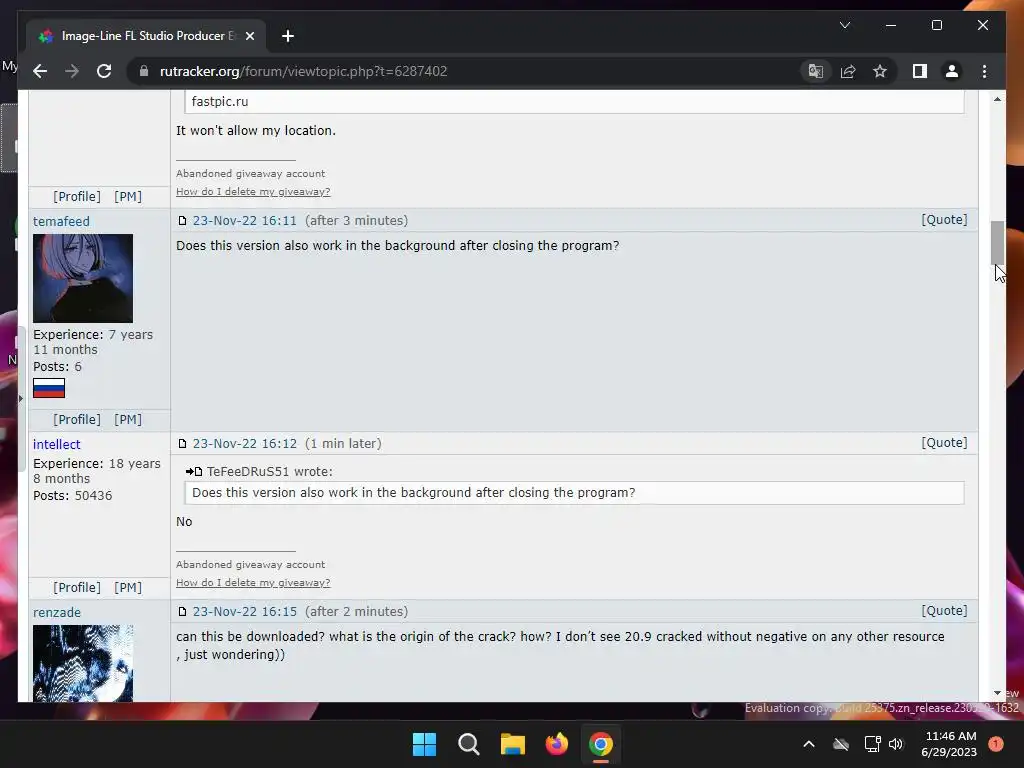Image resolution: width=1024 pixels, height=768 pixels.
Task: Open a new browser tab
Action: tap(287, 36)
